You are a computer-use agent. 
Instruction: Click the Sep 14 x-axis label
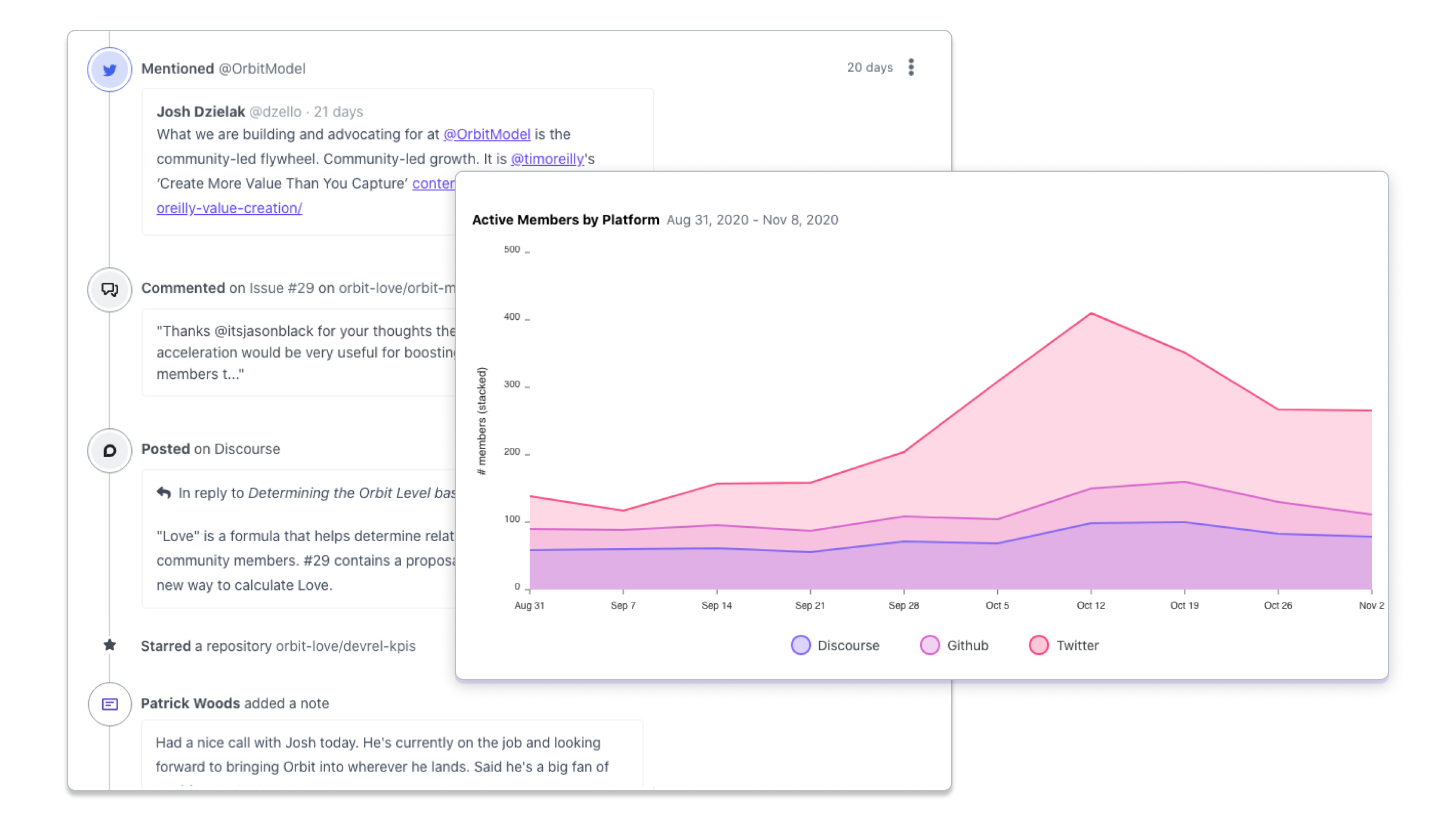pos(717,605)
